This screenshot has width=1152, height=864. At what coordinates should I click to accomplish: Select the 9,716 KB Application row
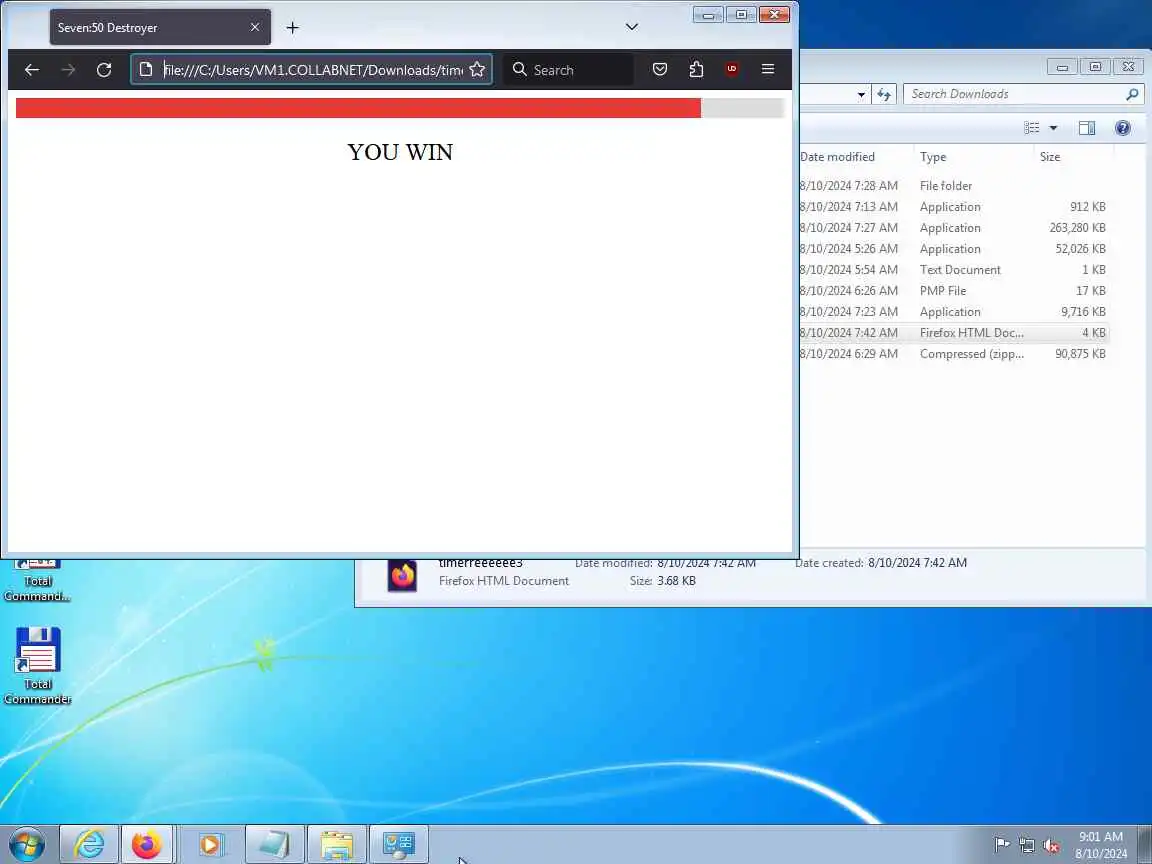click(x=954, y=312)
